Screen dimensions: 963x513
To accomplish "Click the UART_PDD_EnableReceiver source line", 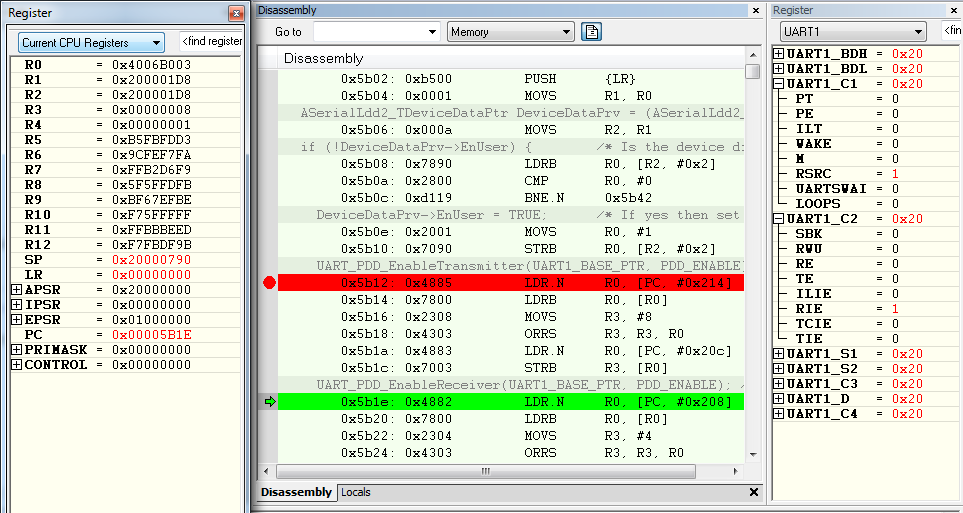I will pos(511,385).
